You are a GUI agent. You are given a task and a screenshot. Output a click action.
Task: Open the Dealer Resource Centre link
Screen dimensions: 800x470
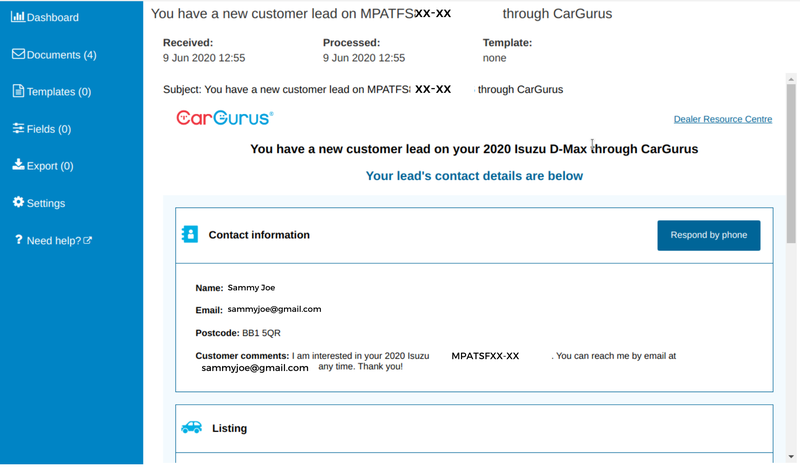pyautogui.click(x=722, y=119)
